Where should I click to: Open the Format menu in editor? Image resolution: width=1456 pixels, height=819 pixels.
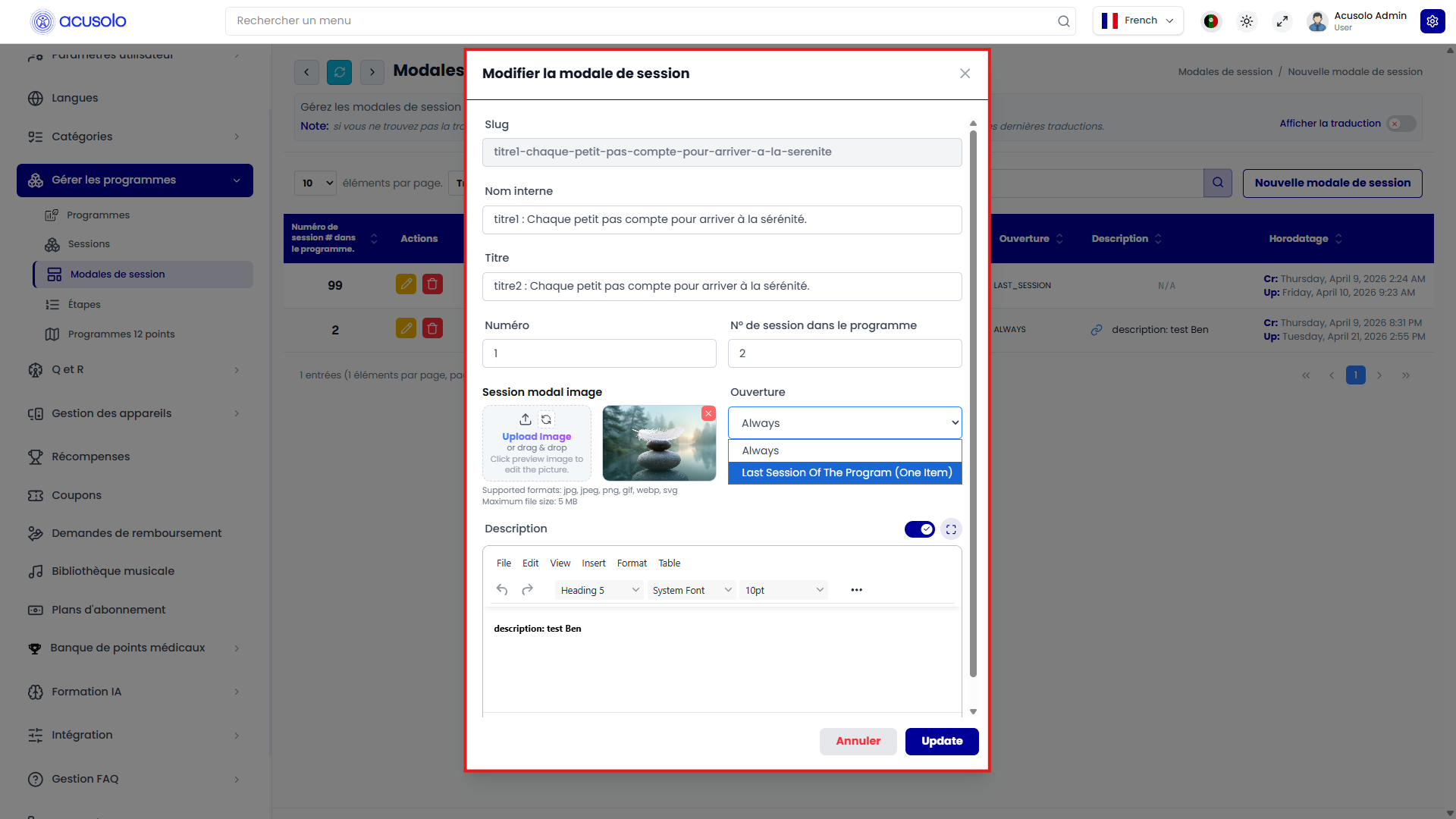click(632, 563)
